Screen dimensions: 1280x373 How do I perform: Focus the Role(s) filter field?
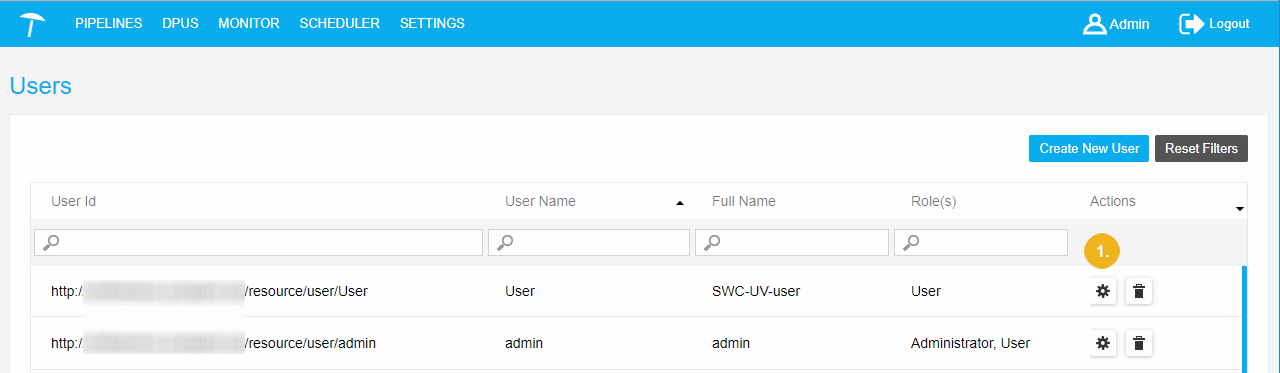click(x=981, y=242)
